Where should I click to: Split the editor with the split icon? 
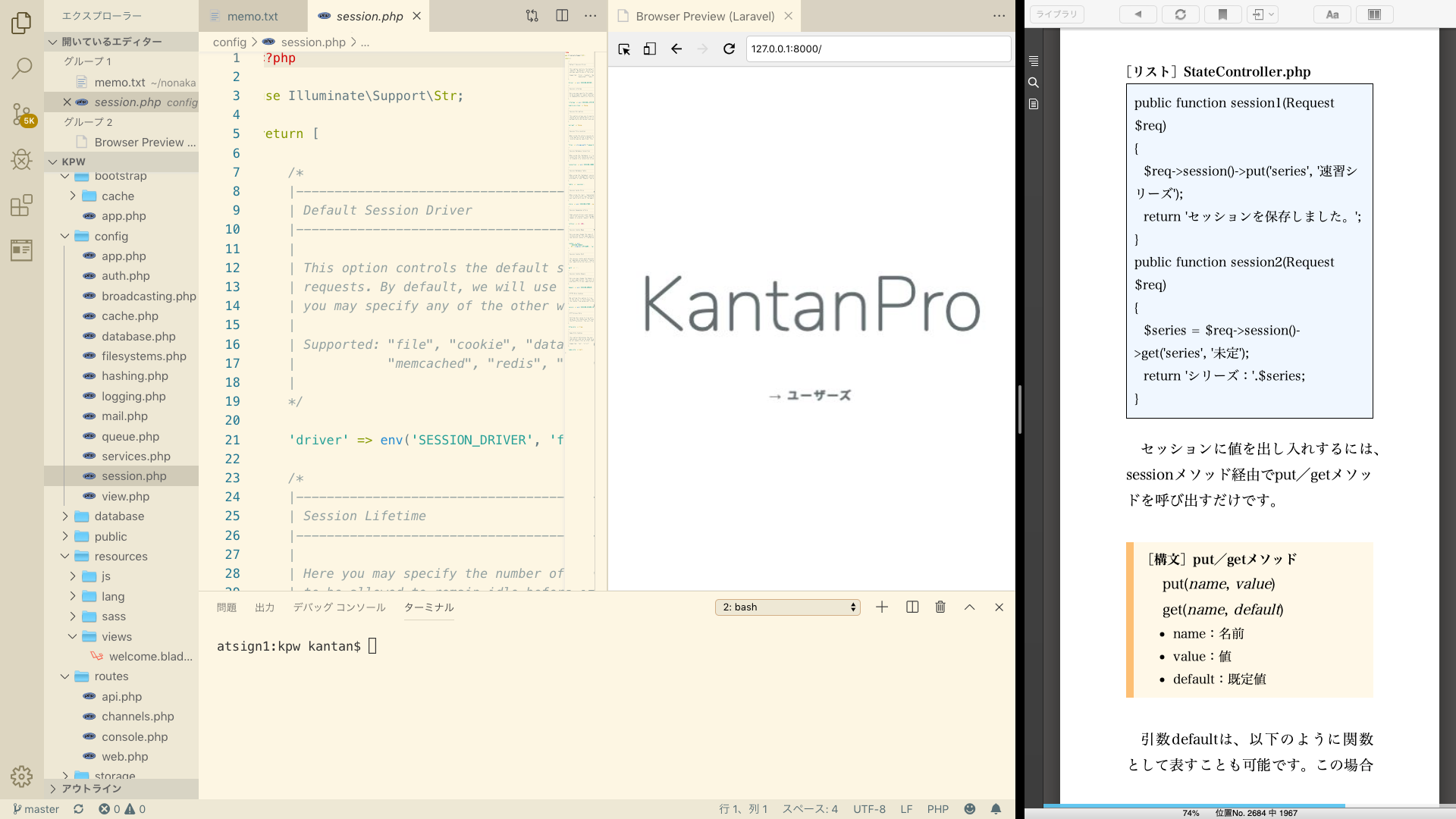(562, 16)
